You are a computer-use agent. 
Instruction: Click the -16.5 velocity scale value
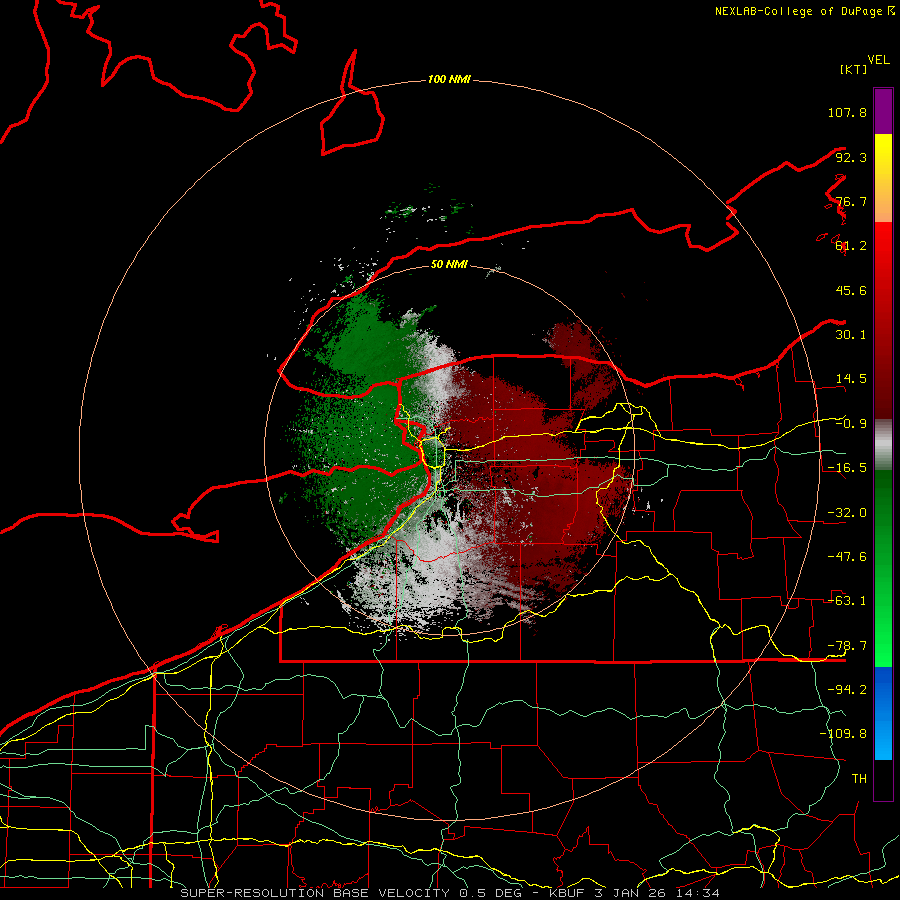pyautogui.click(x=847, y=468)
